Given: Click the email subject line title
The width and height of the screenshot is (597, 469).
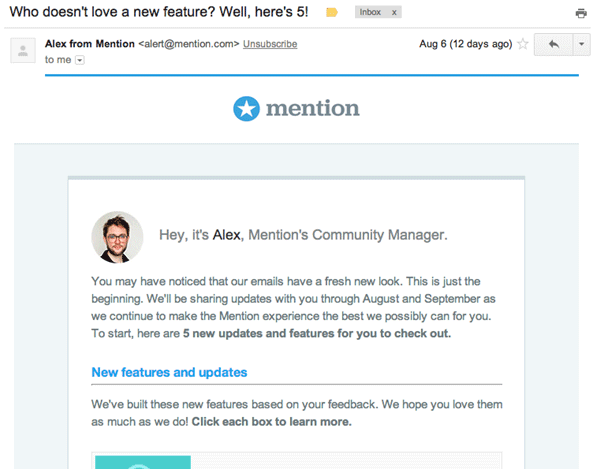Looking at the screenshot, I should coord(159,12).
